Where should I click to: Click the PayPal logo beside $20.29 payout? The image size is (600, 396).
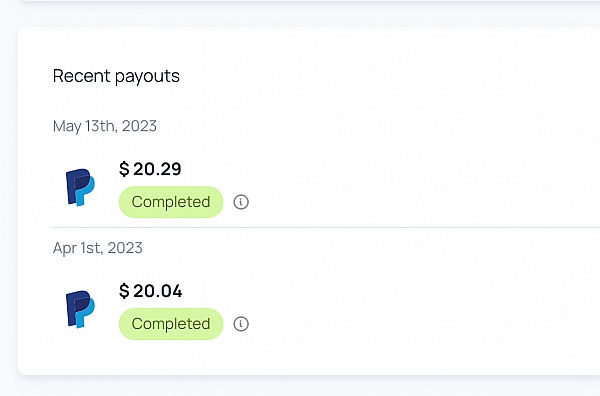click(x=80, y=187)
